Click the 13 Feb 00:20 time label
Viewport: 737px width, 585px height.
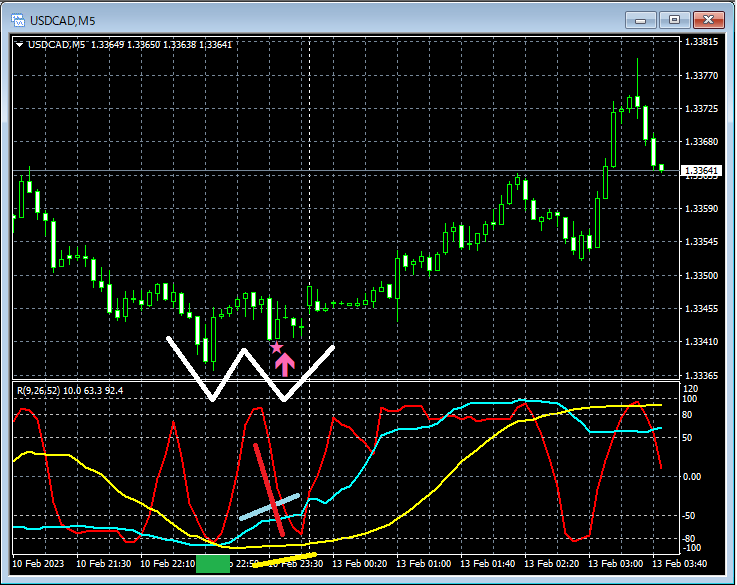tap(360, 563)
